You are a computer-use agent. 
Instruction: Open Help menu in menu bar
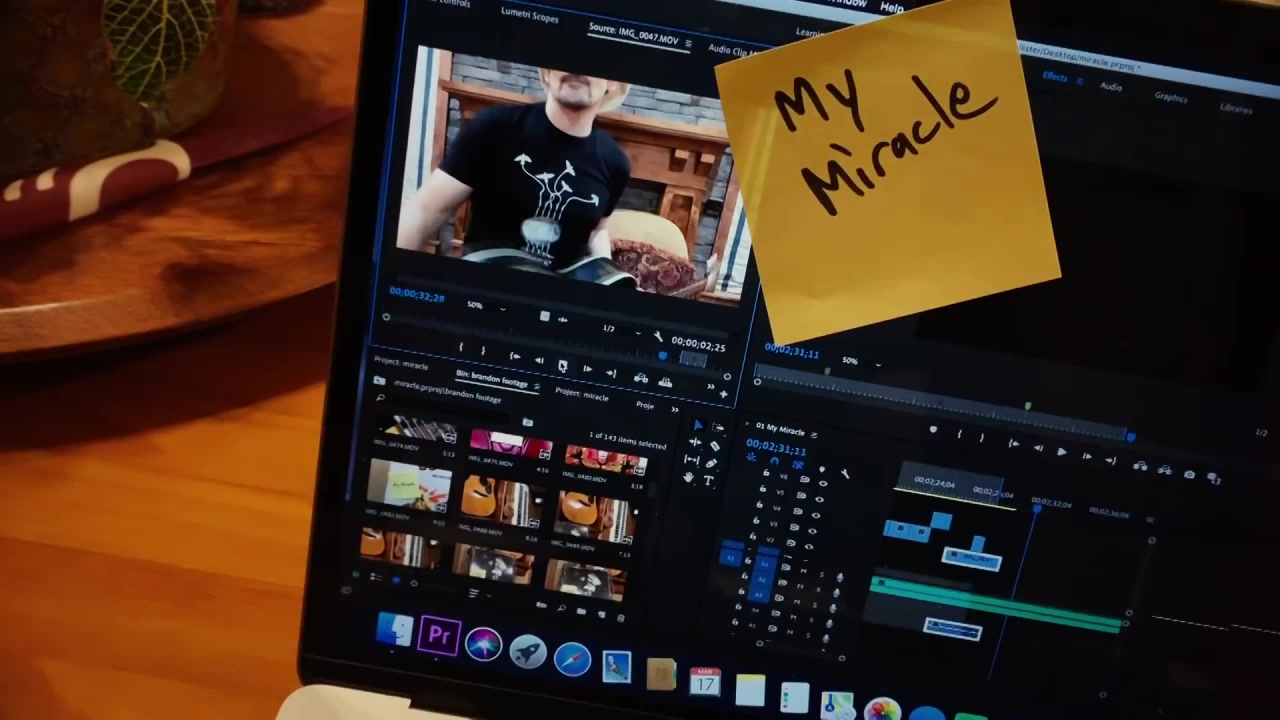[891, 7]
